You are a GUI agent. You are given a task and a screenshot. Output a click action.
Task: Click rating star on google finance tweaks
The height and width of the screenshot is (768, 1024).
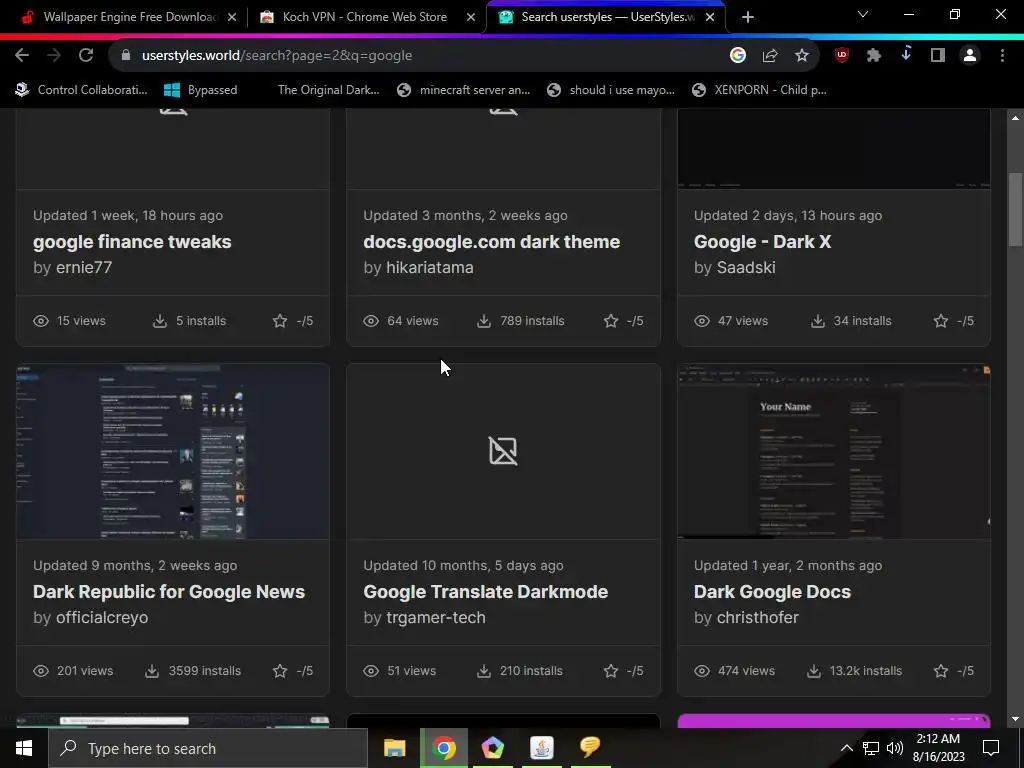tap(280, 321)
